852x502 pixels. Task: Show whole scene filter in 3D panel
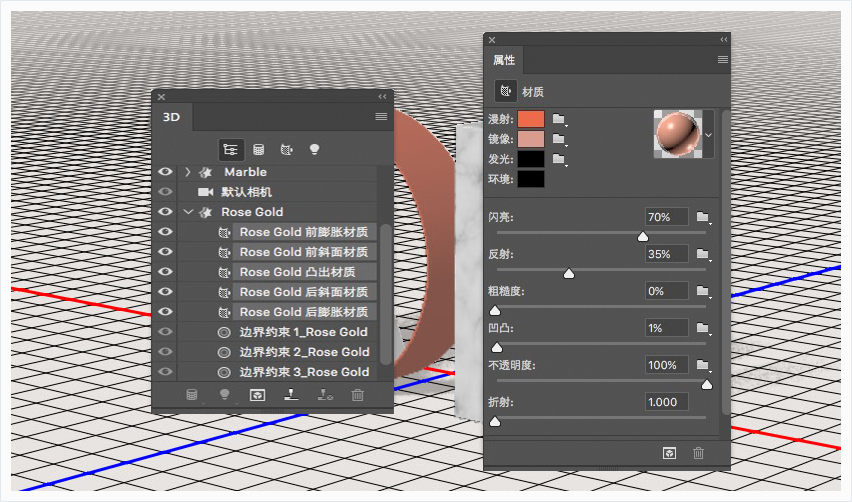[231, 149]
